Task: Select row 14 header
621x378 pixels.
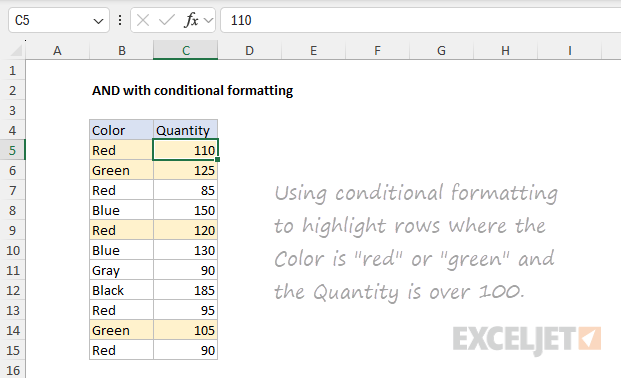Action: pyautogui.click(x=13, y=330)
